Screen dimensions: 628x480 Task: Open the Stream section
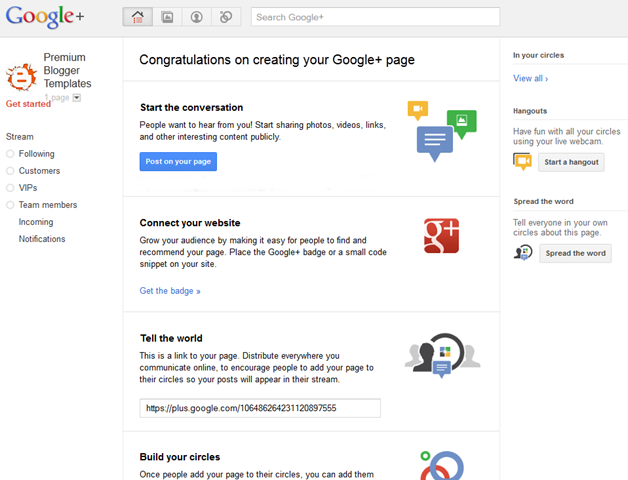click(20, 137)
